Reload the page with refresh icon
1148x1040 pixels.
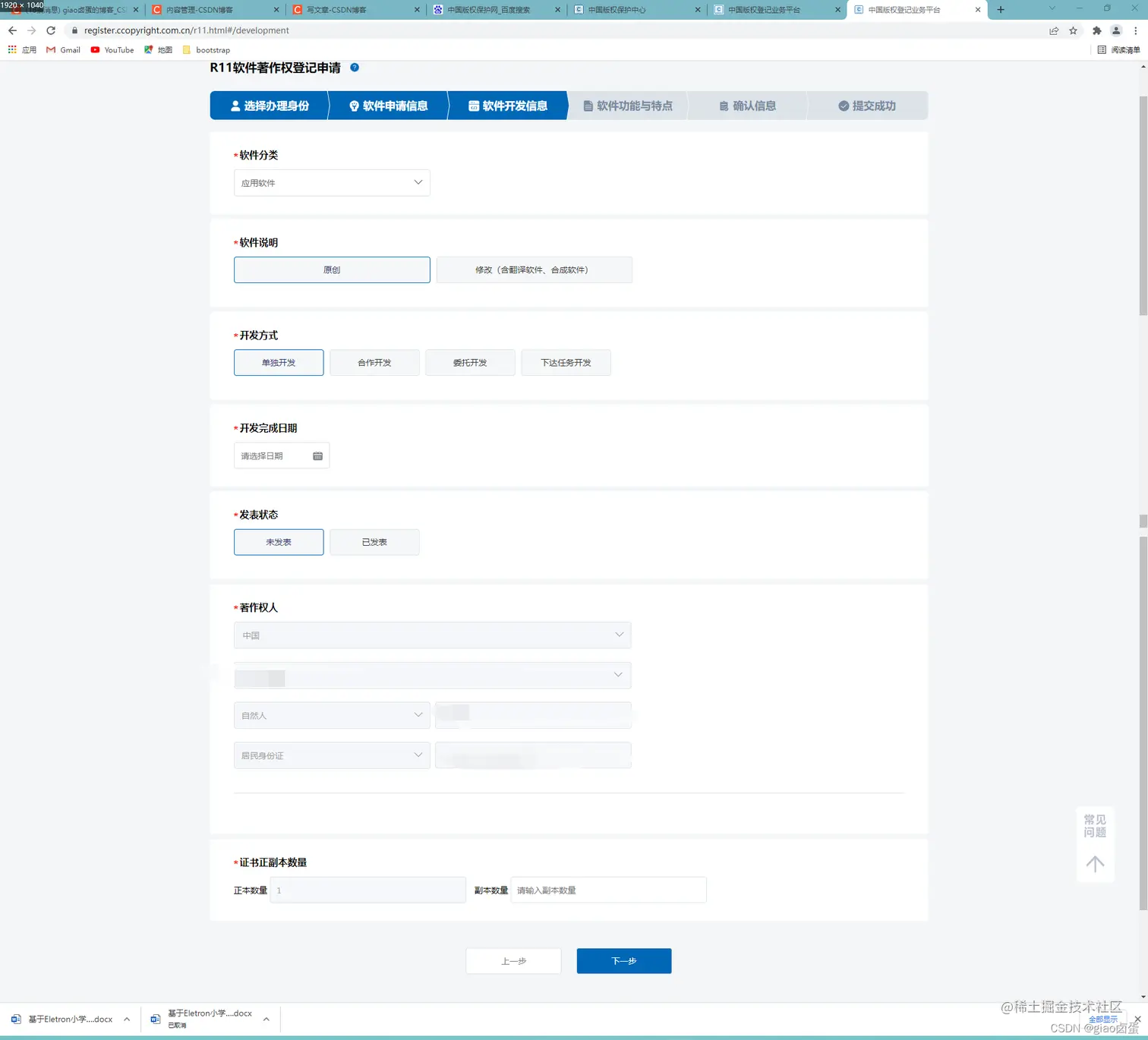coord(51,30)
